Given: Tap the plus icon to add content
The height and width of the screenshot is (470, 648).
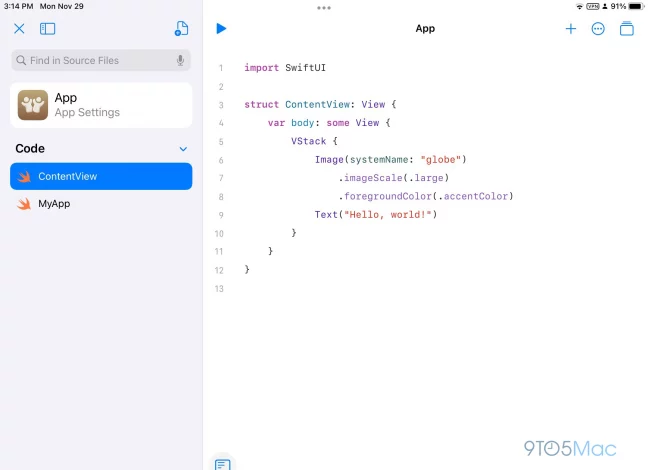Looking at the screenshot, I should [x=571, y=29].
